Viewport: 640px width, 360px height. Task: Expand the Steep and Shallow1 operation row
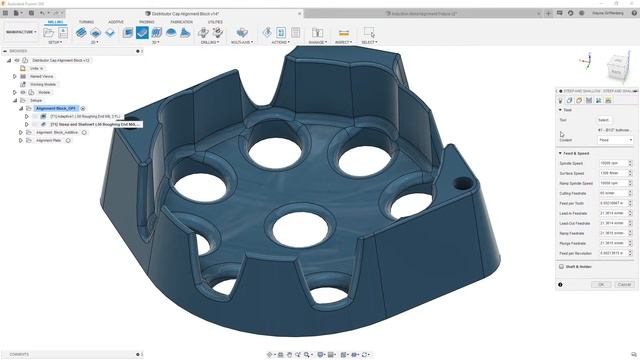tap(27, 124)
